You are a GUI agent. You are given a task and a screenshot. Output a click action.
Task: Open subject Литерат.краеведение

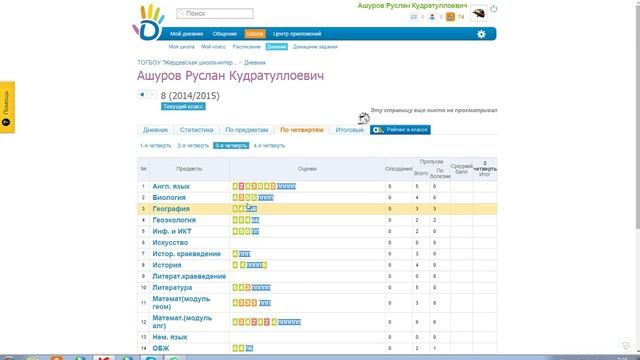[x=189, y=276]
